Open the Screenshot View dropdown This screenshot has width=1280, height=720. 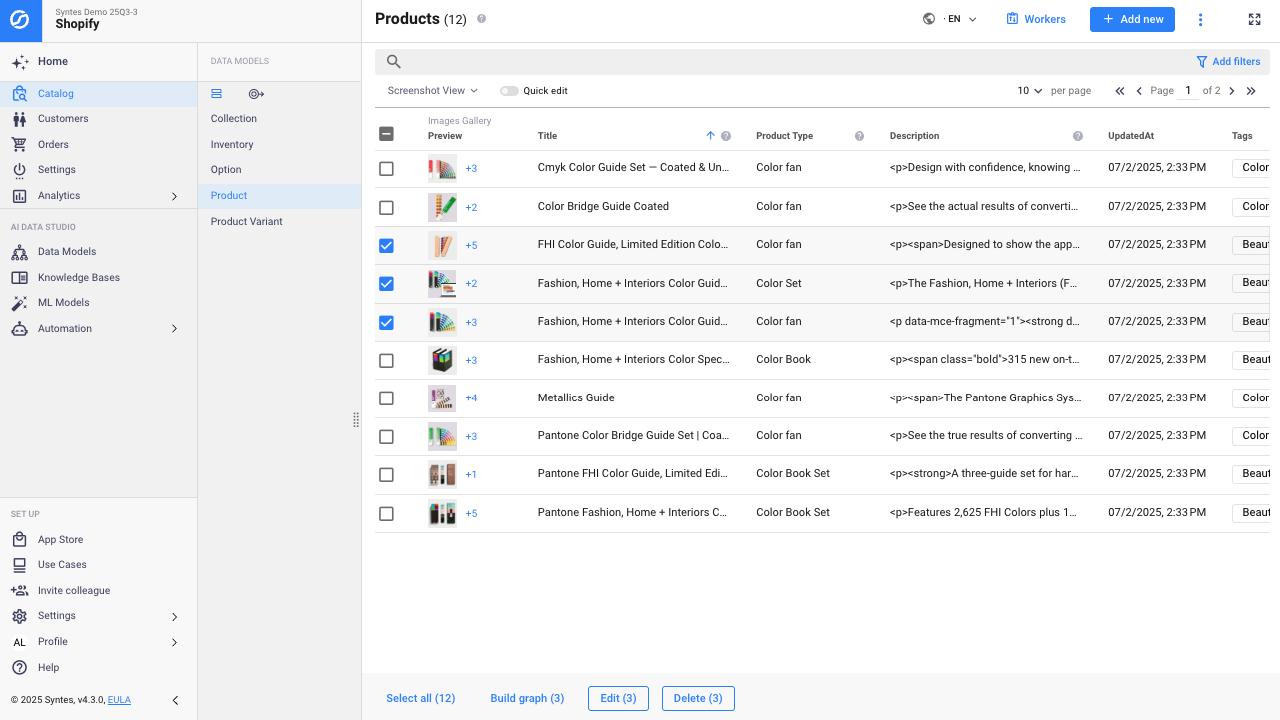433,91
